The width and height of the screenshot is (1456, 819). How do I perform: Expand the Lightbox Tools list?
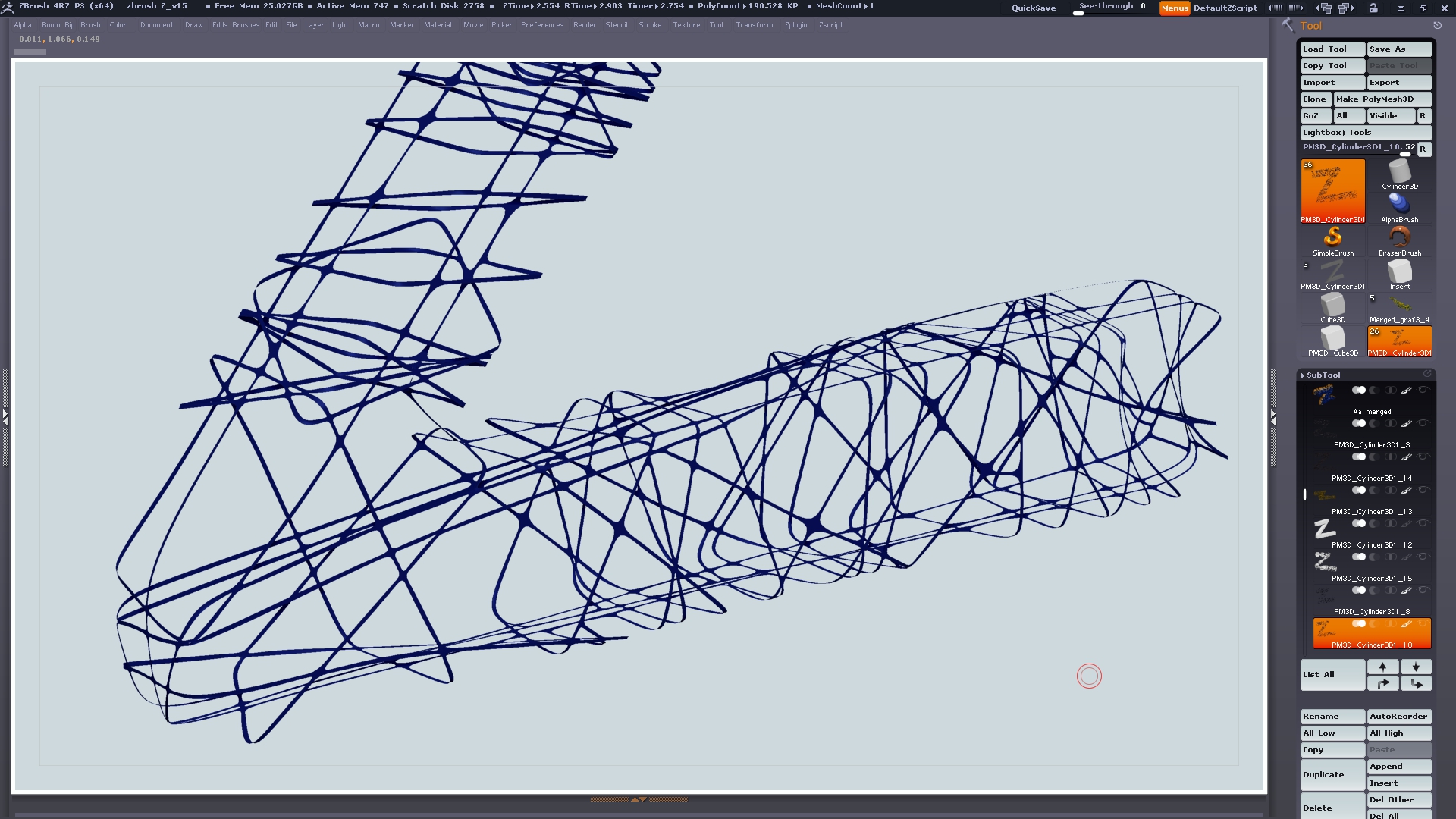[x=1337, y=133]
